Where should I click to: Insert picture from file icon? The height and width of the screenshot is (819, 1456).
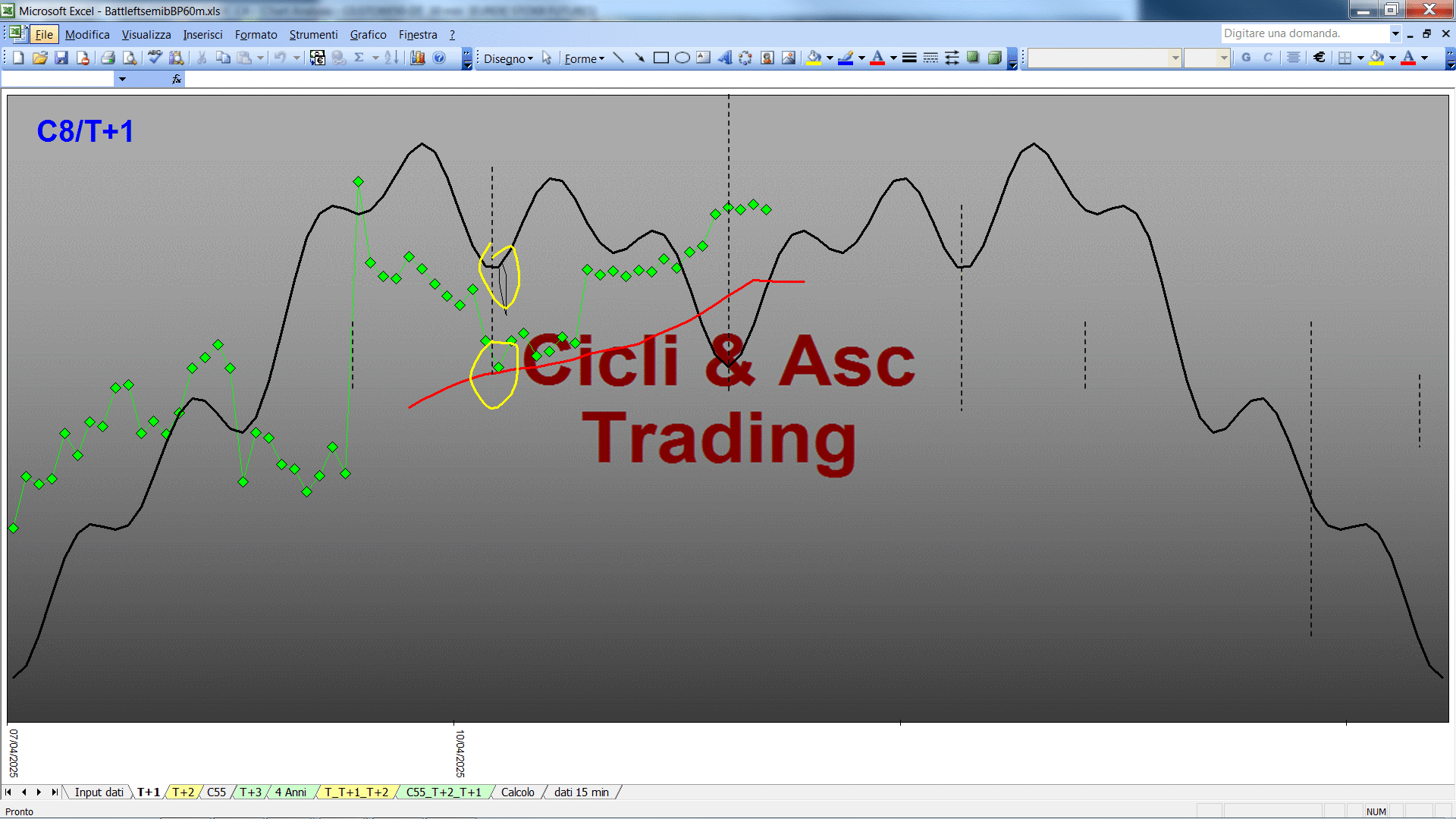pyautogui.click(x=789, y=58)
